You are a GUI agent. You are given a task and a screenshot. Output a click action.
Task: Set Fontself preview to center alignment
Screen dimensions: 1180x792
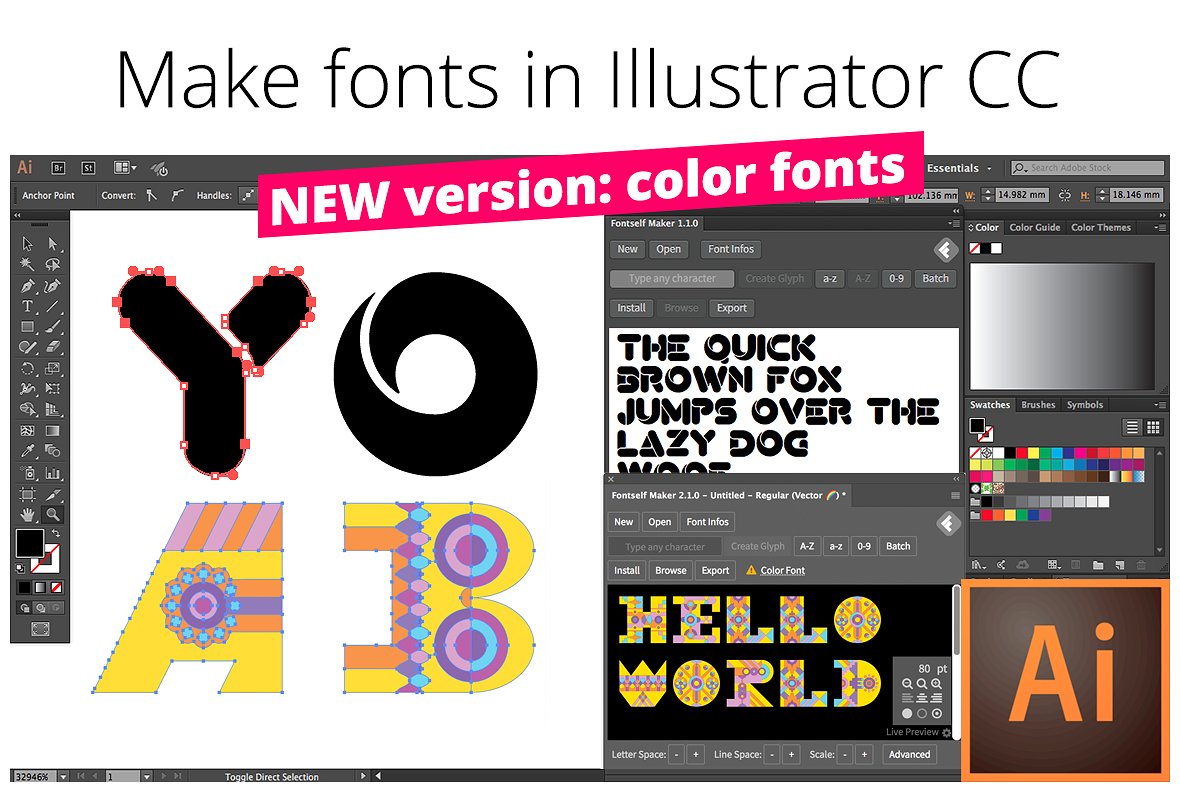pyautogui.click(x=922, y=698)
